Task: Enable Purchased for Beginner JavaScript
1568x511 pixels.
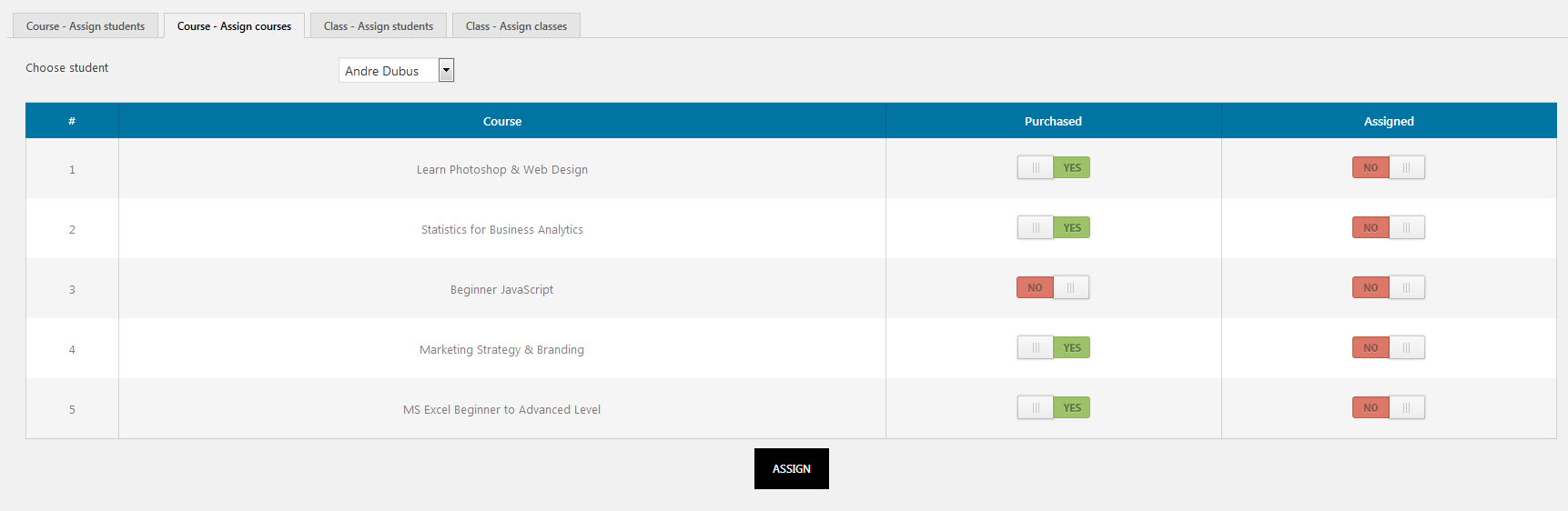Action: point(1053,288)
